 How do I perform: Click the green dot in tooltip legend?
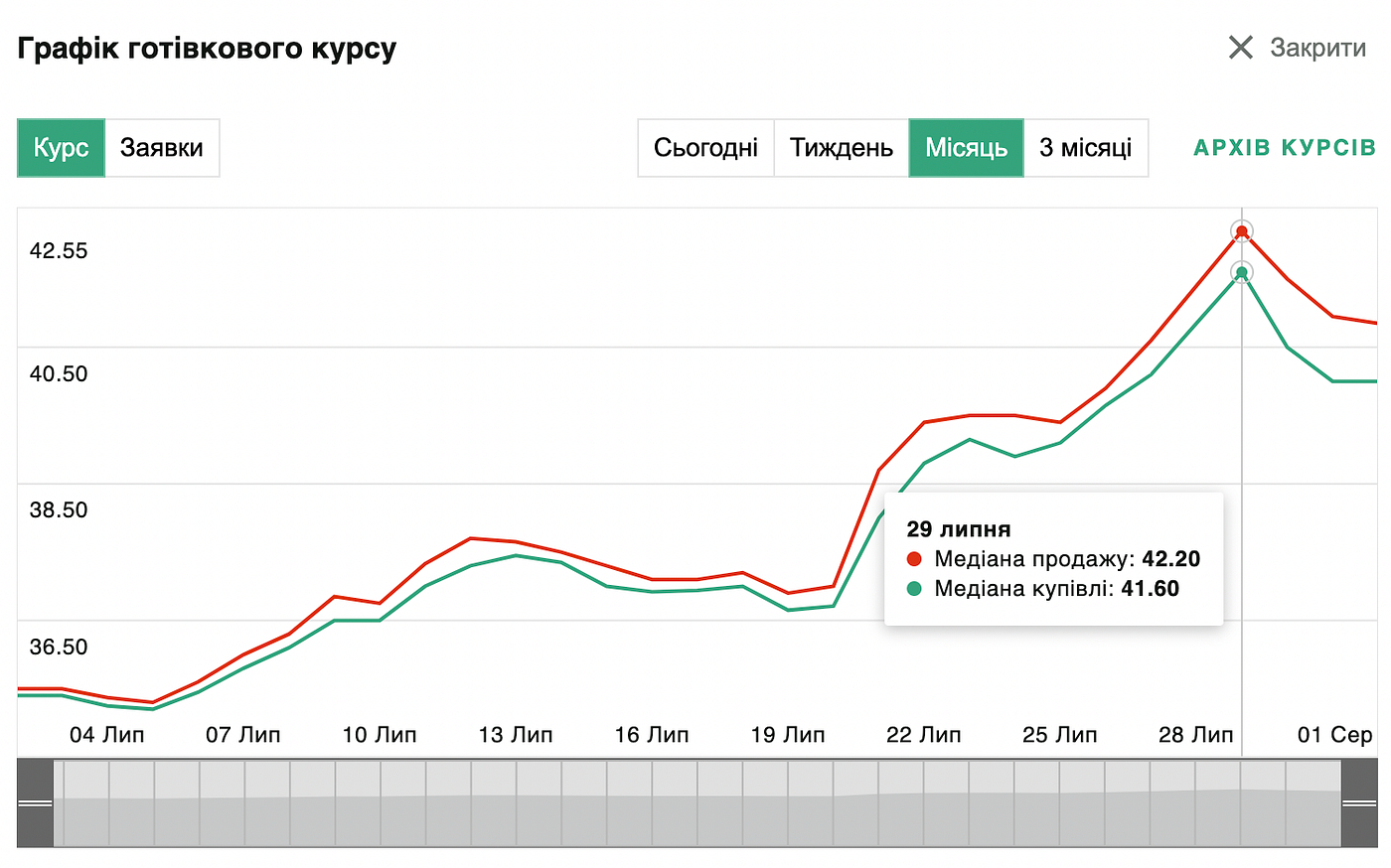tap(914, 589)
